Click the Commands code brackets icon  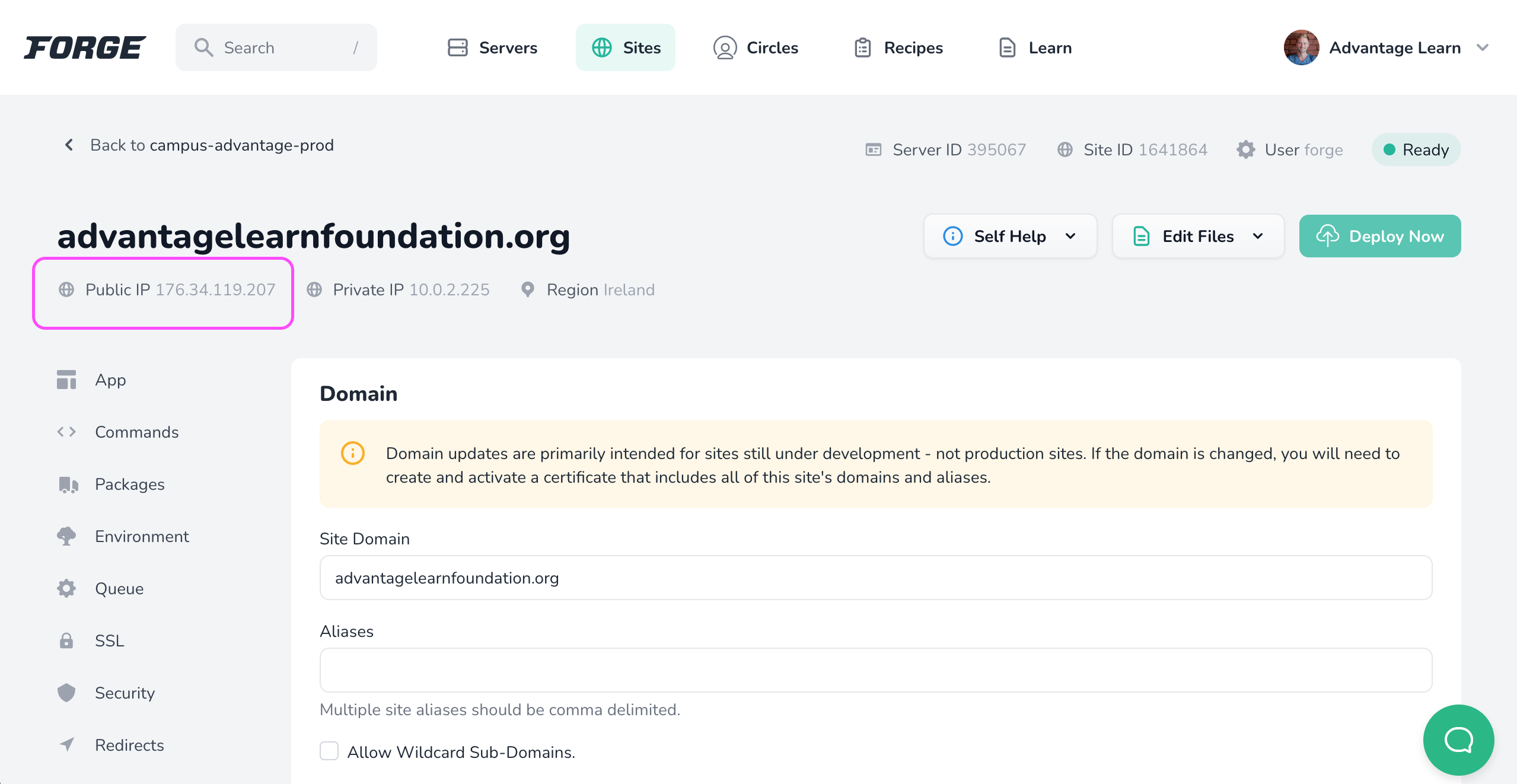click(x=66, y=432)
